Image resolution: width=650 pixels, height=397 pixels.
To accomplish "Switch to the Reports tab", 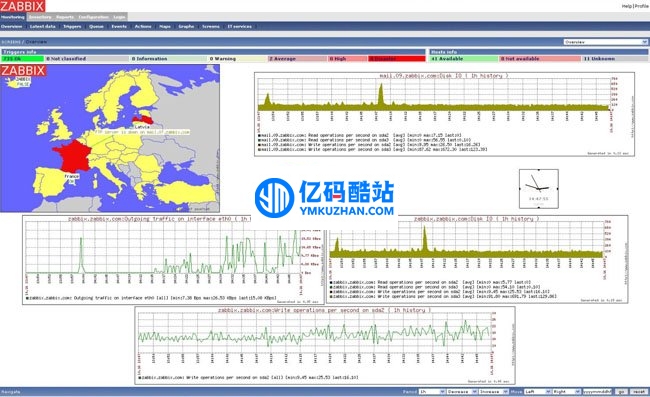I will (x=65, y=17).
